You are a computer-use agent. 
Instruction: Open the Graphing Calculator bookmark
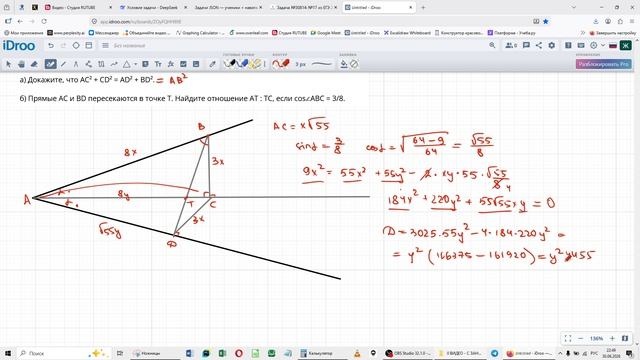pos(200,33)
